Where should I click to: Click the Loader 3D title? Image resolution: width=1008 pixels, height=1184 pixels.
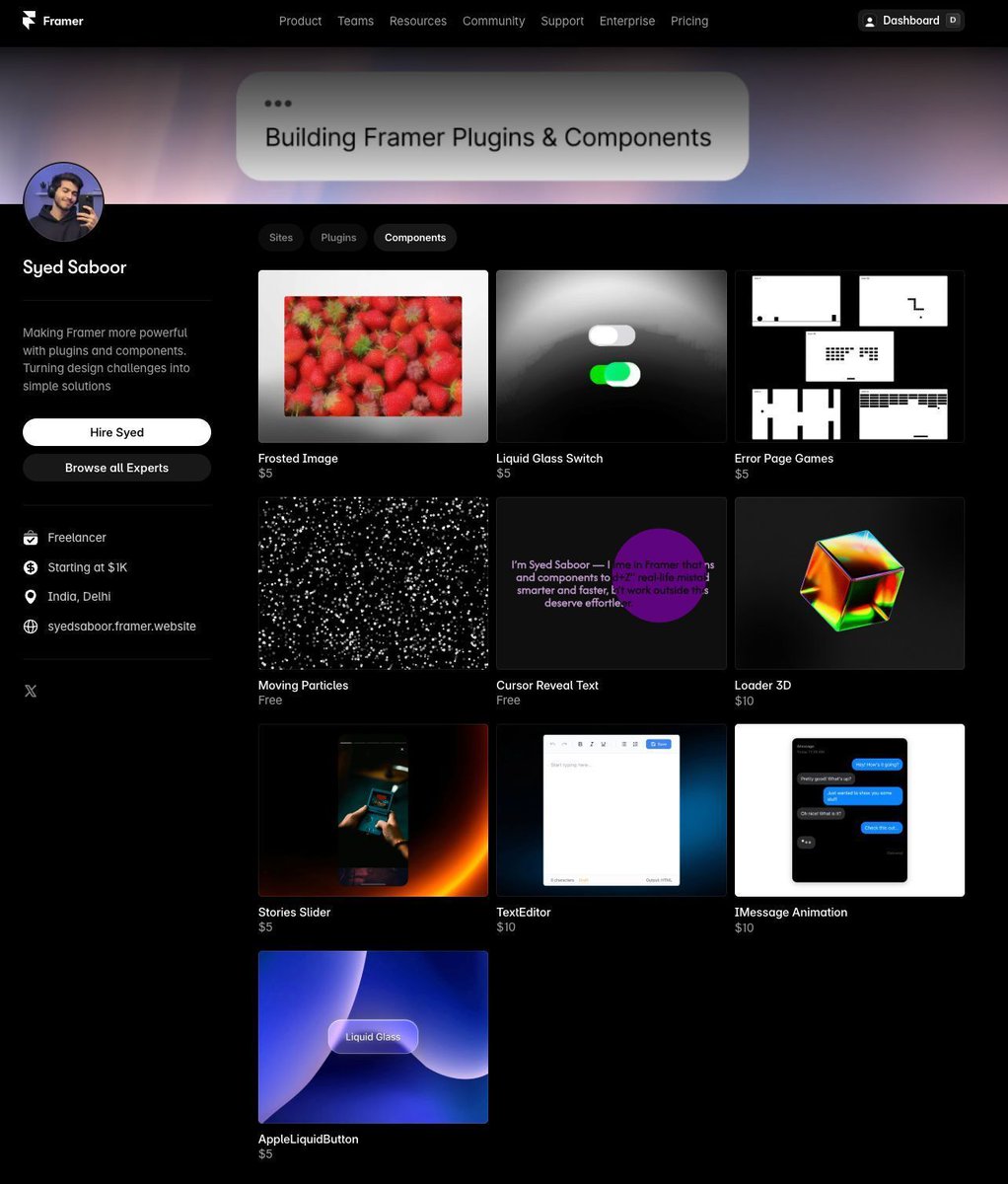coord(762,686)
